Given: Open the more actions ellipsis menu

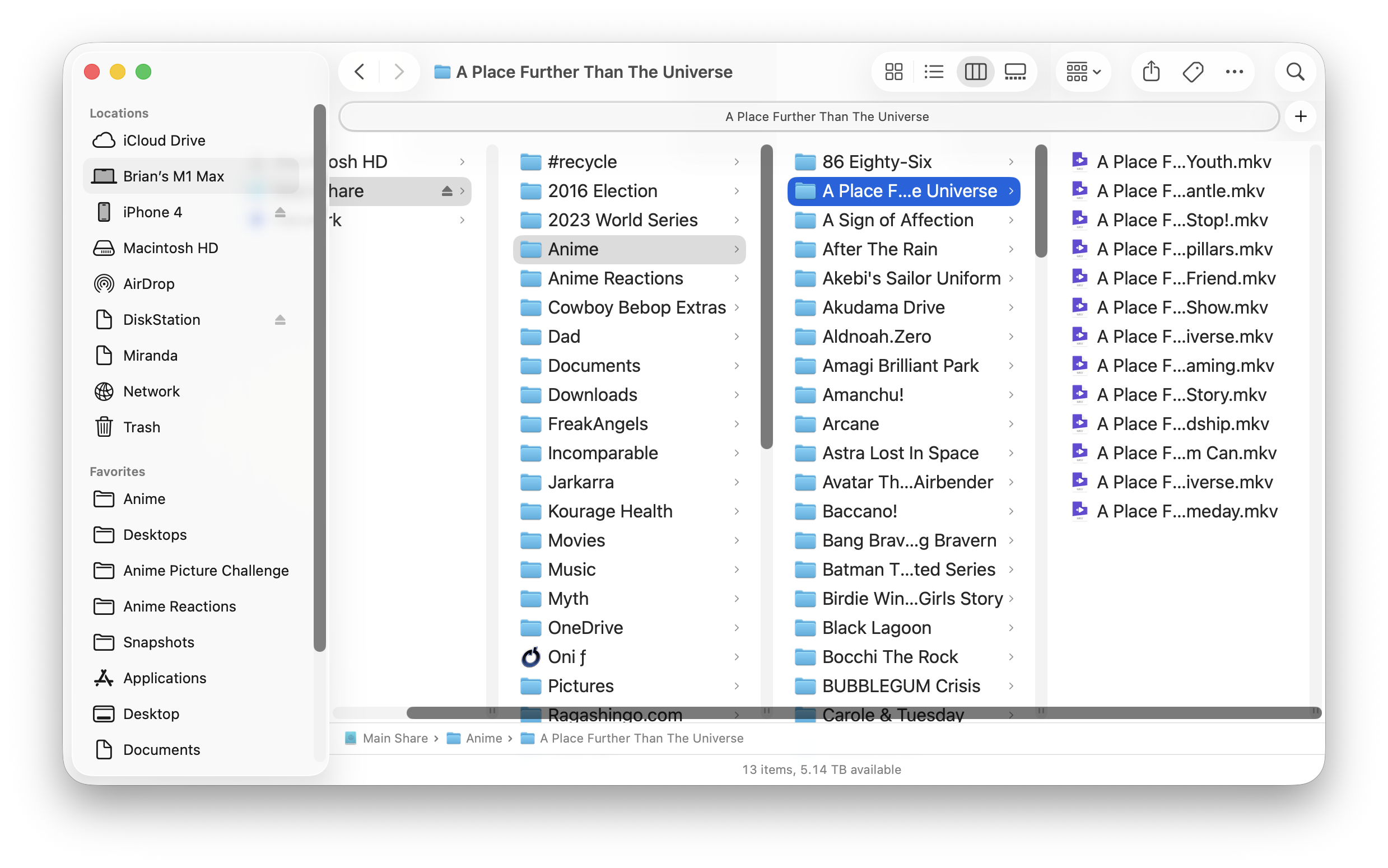Looking at the screenshot, I should (1234, 72).
